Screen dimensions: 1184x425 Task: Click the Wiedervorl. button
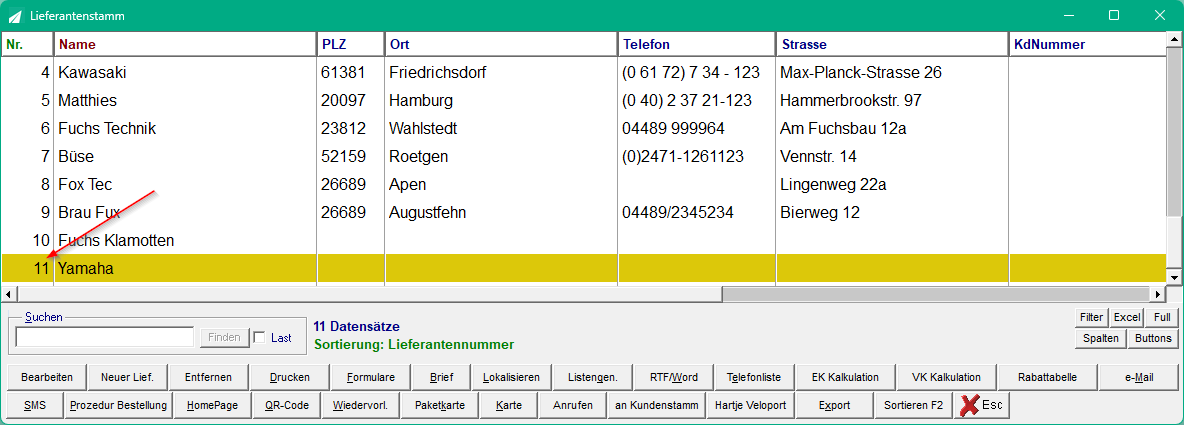(x=360, y=405)
